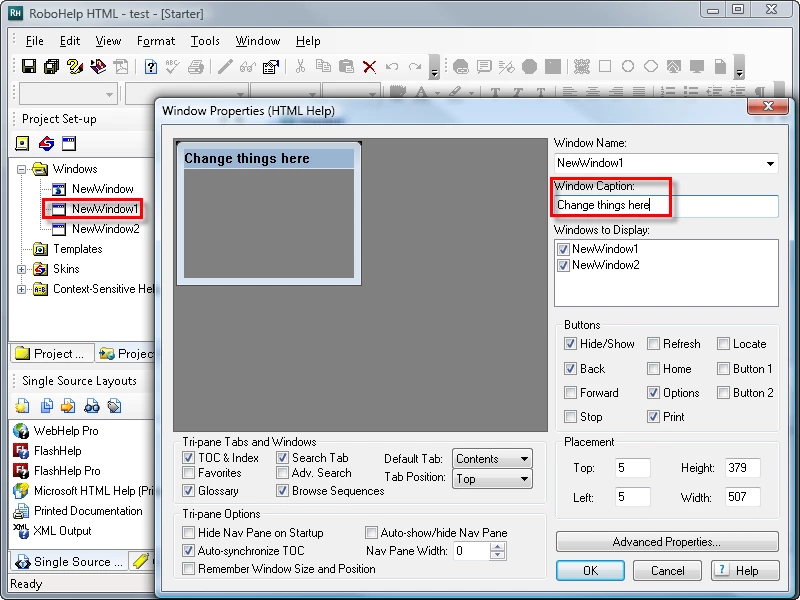The height and width of the screenshot is (600, 800).
Task: Click the first icon under Project Set-up
Action: [x=22, y=143]
